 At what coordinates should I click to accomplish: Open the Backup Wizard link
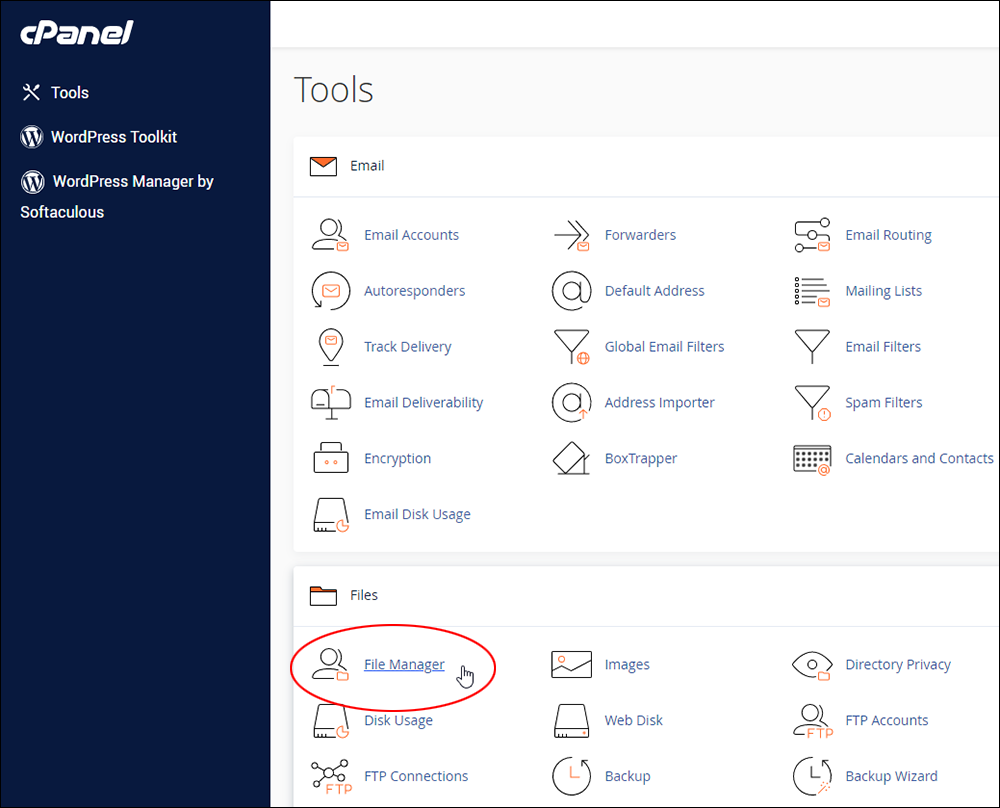pyautogui.click(x=891, y=777)
